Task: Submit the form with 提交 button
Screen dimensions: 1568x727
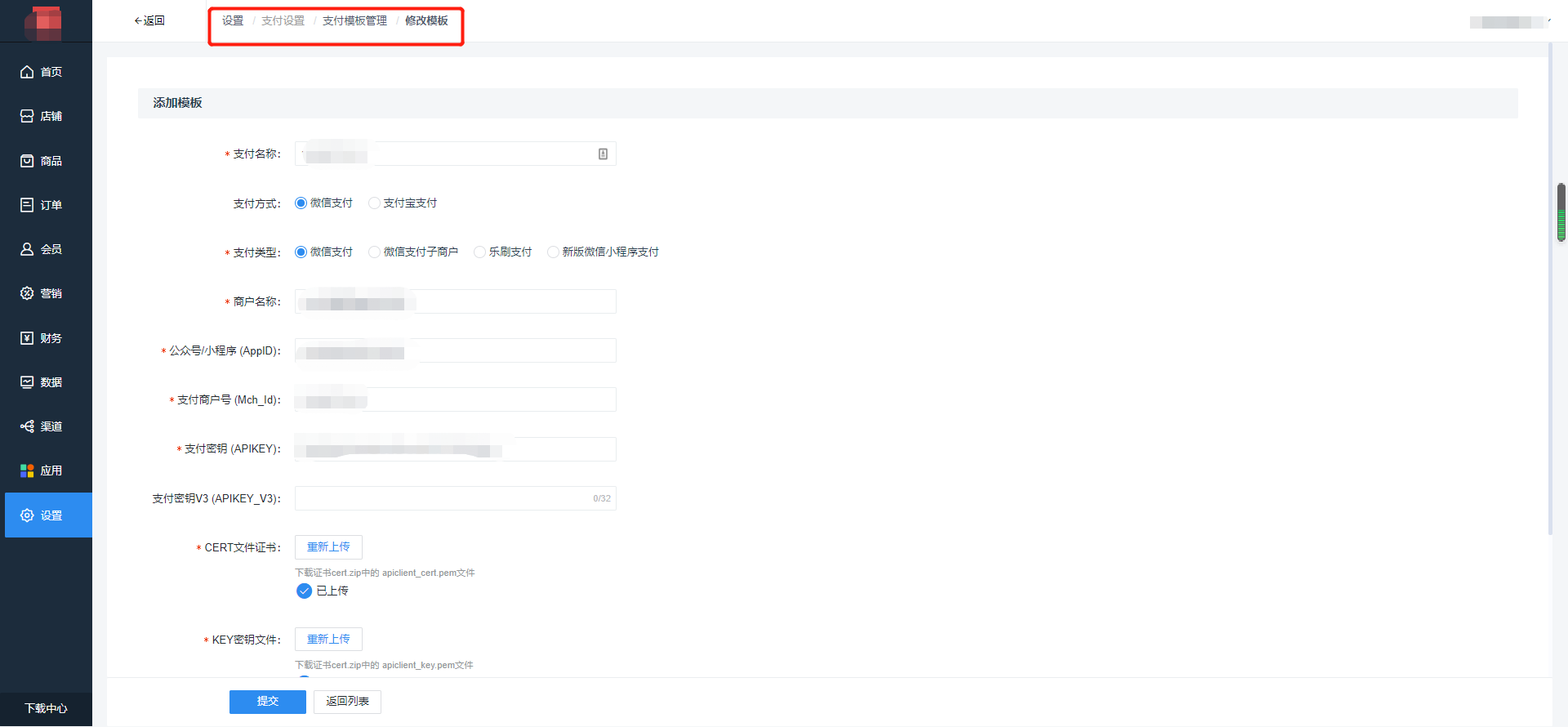Action: point(267,702)
